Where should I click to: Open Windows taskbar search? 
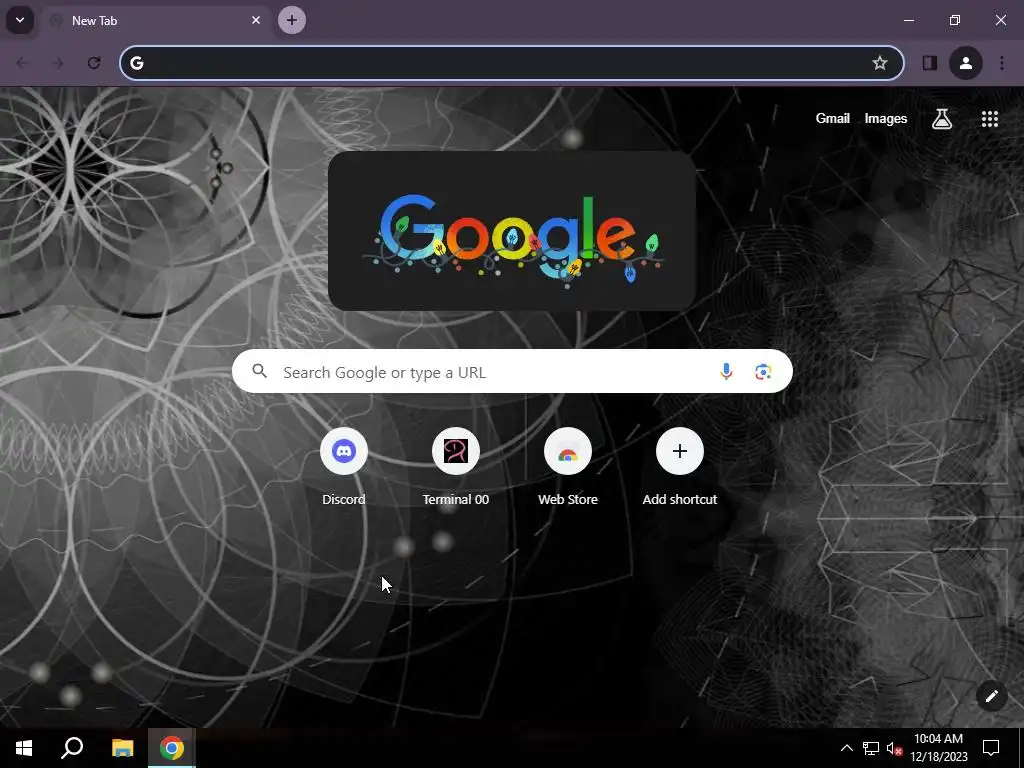click(72, 748)
